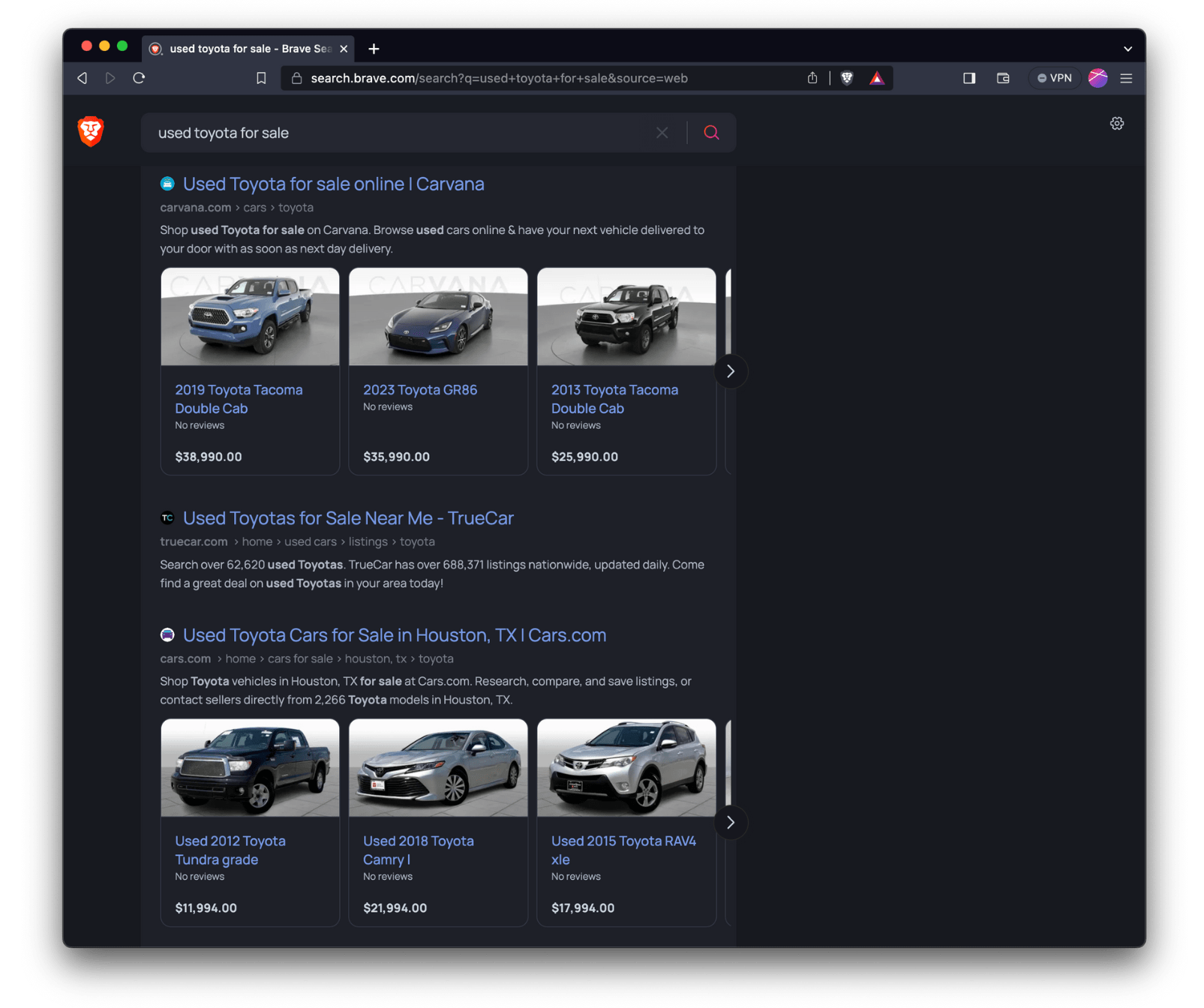Open 'Used 2015 Toyota RAV4 xle' link

[623, 850]
